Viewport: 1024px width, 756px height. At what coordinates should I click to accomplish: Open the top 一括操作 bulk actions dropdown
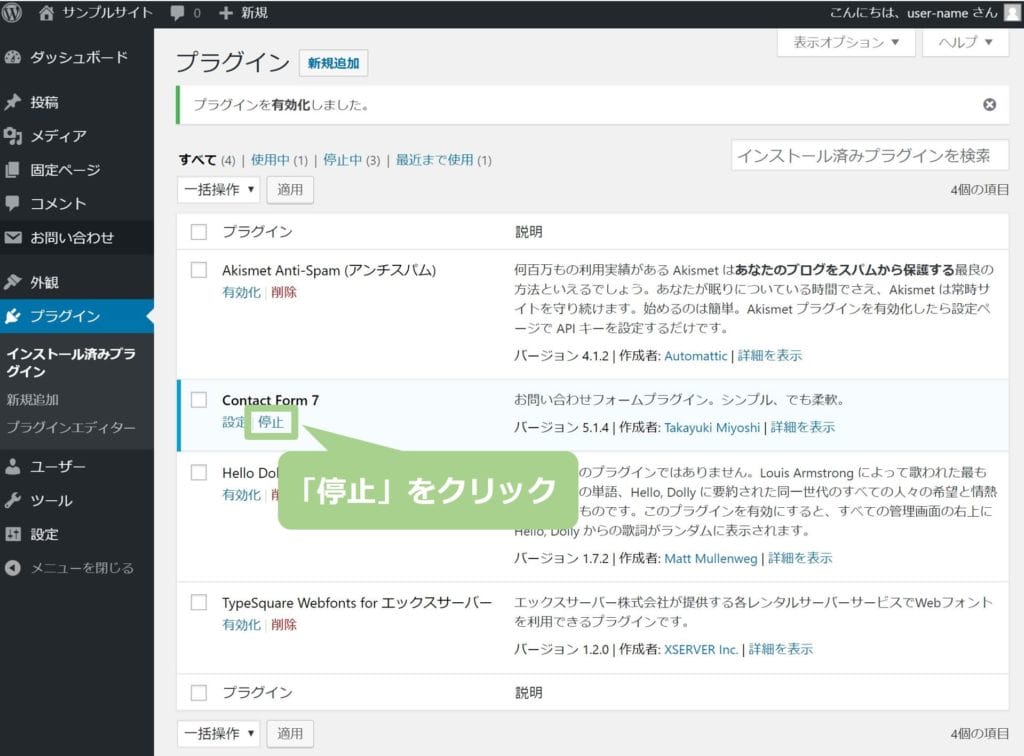(218, 189)
